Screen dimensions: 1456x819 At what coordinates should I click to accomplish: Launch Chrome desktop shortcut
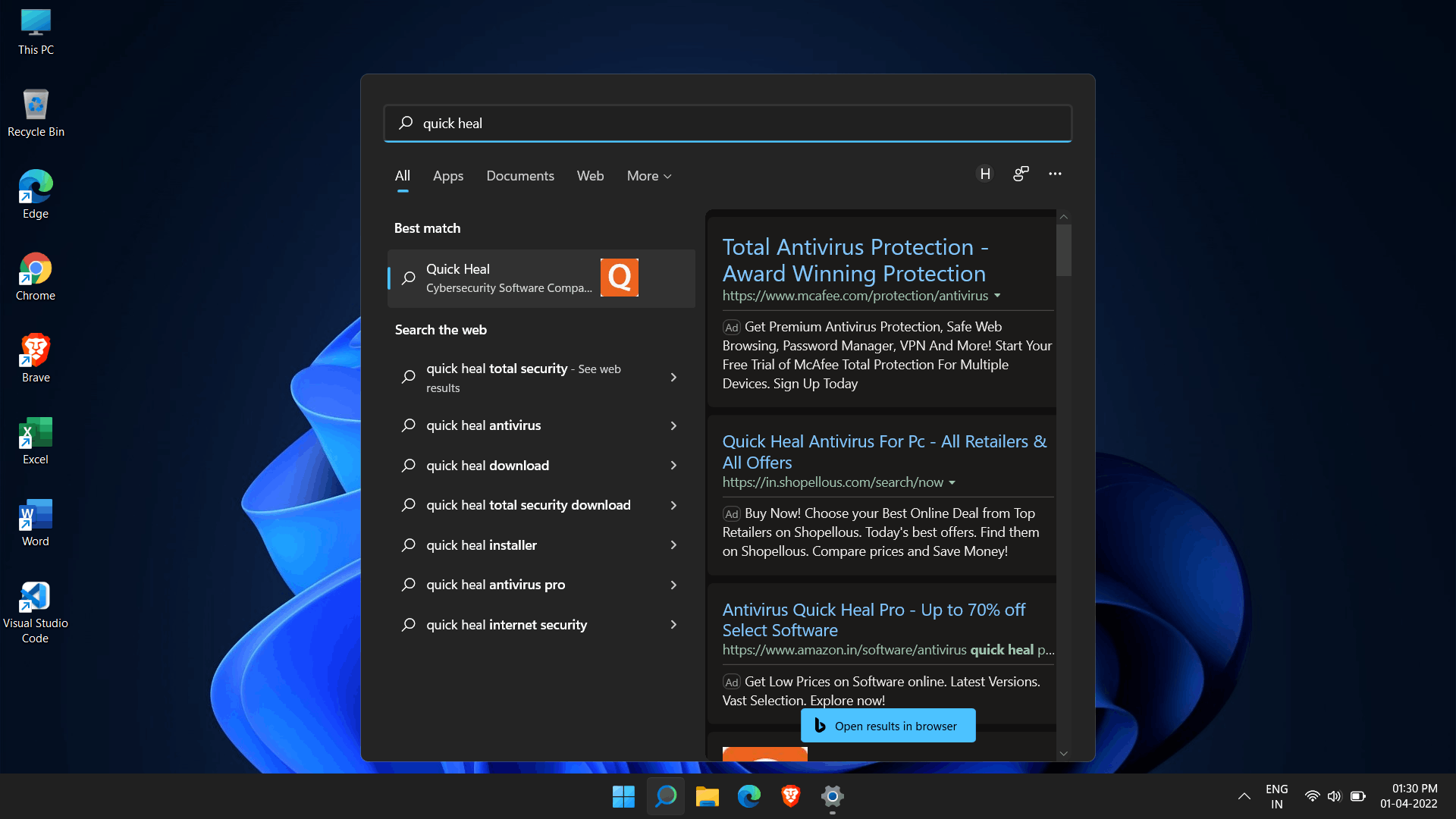point(36,278)
